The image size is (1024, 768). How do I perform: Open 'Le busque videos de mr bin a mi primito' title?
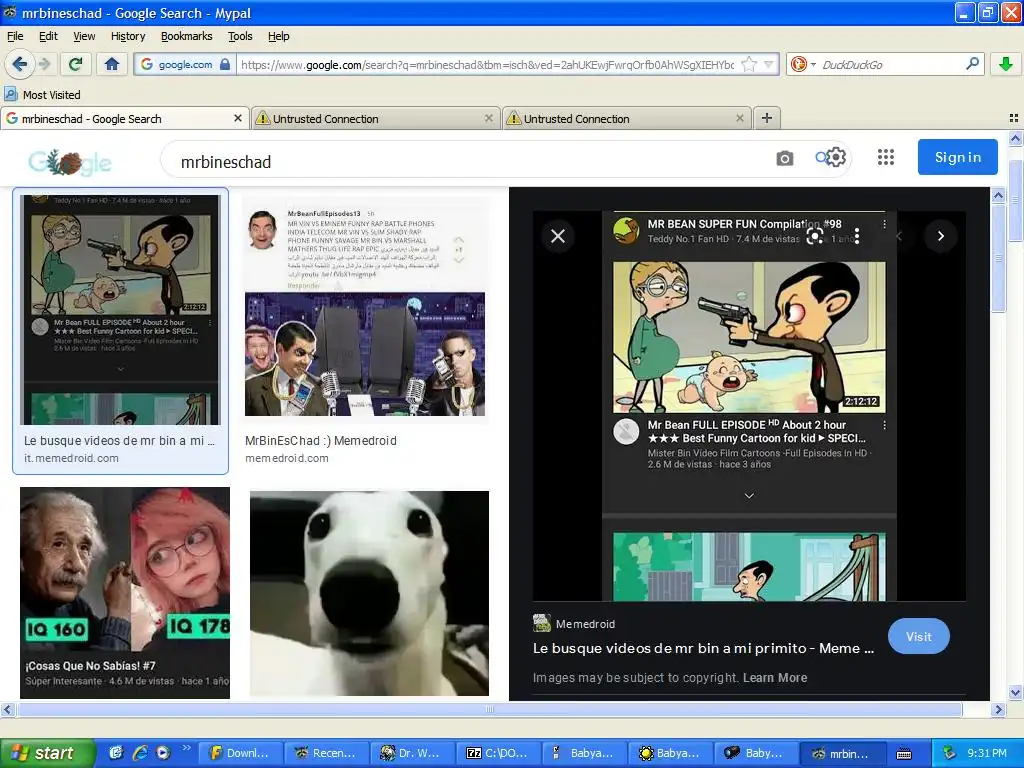tap(703, 648)
